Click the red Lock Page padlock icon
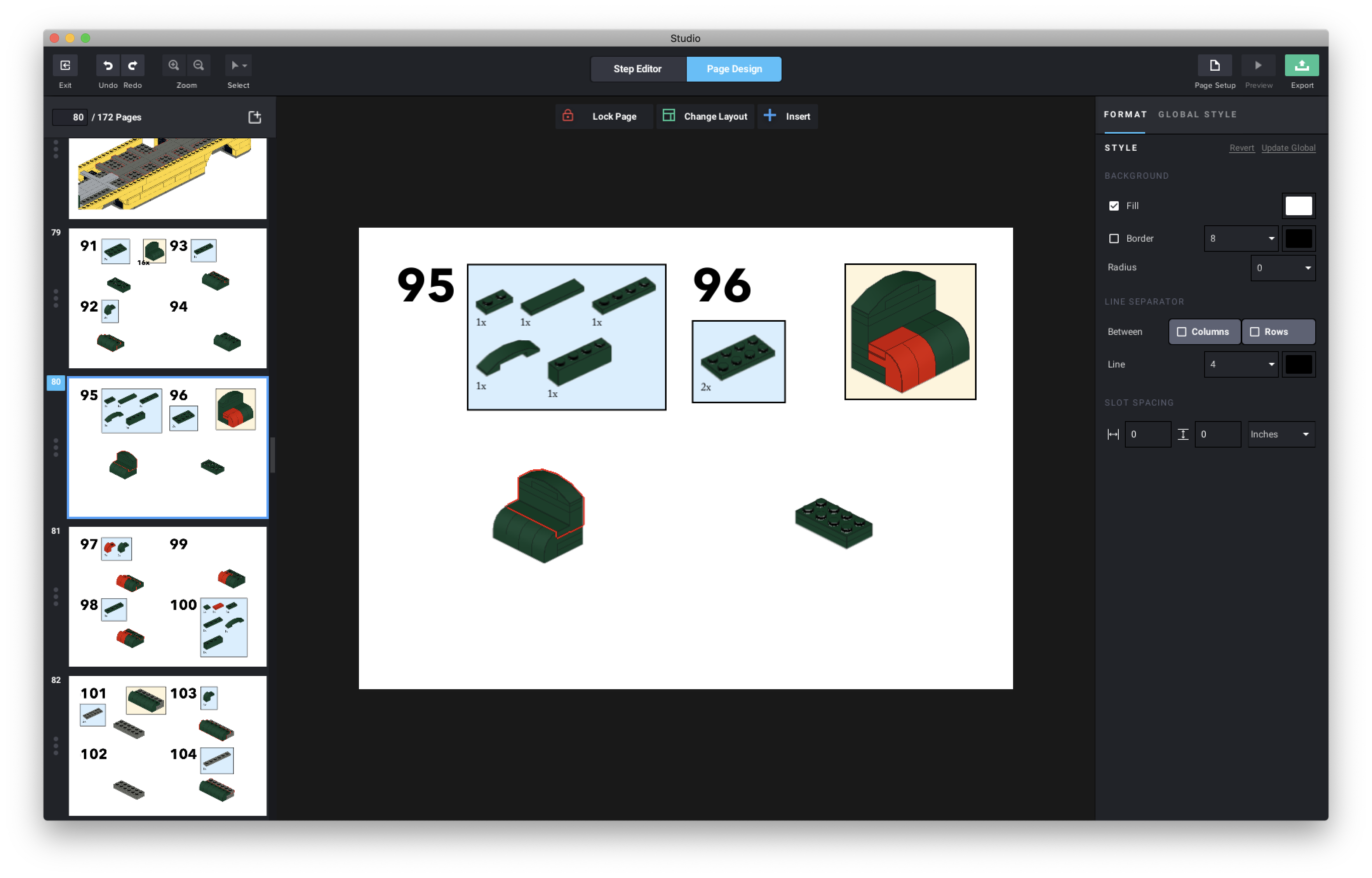1372x878 pixels. (x=568, y=116)
